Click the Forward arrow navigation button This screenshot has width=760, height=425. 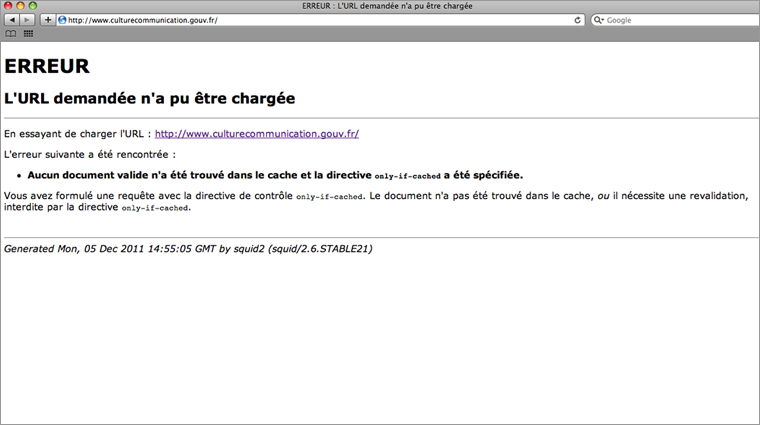click(x=27, y=20)
